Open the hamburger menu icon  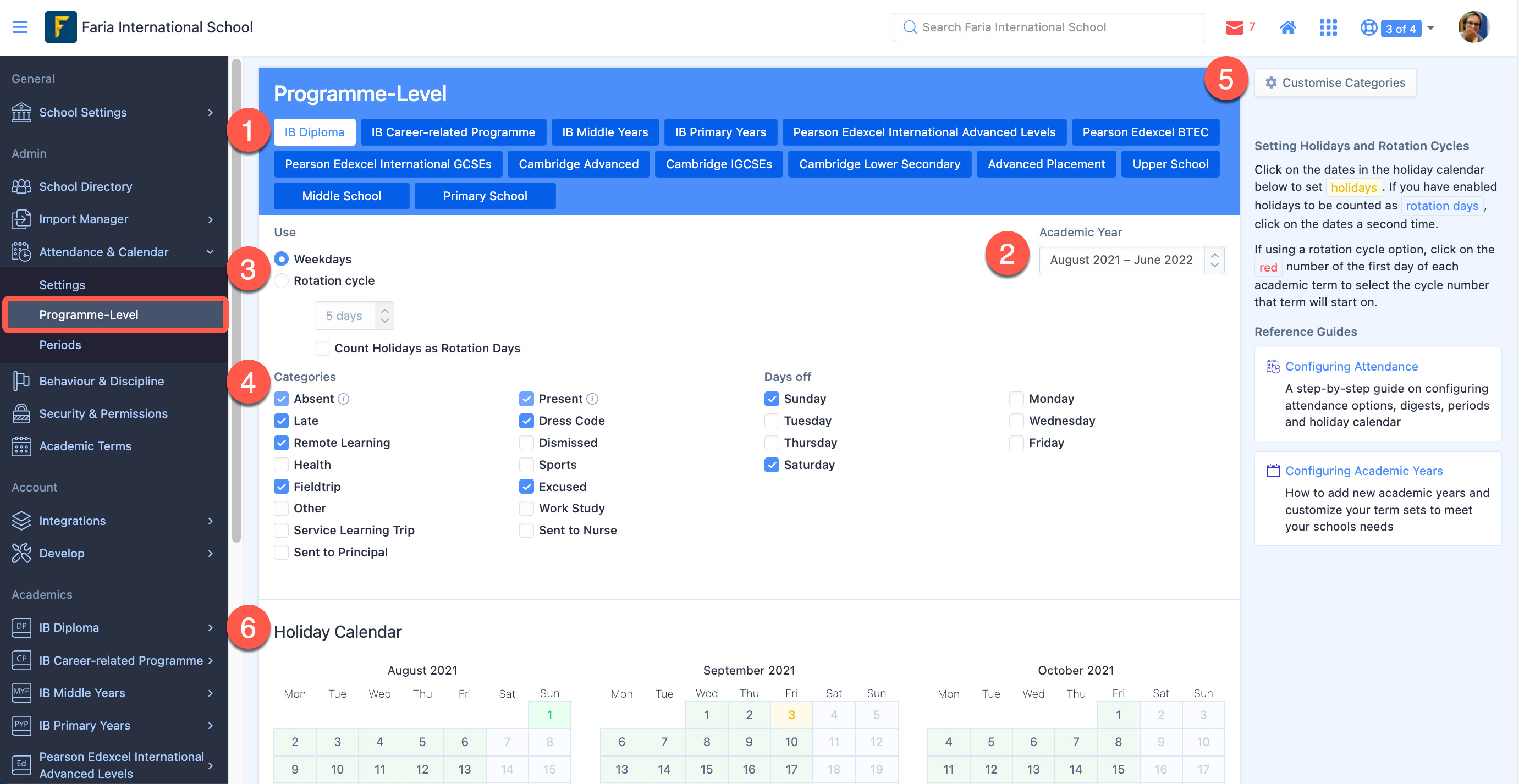[x=20, y=27]
